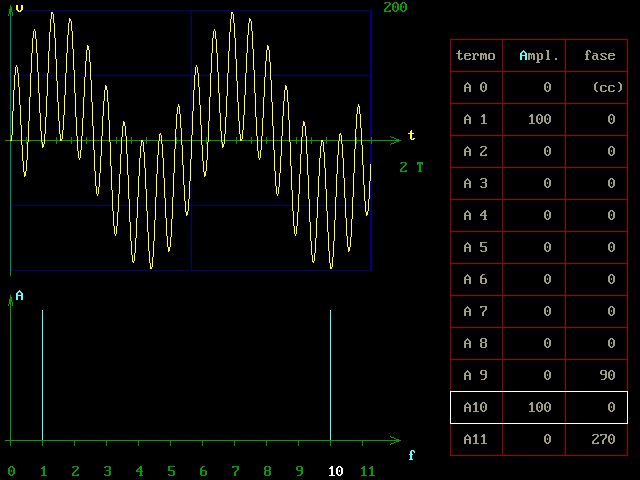The width and height of the screenshot is (640, 480).
Task: Select the A 9 term label
Action: [x=476, y=376]
